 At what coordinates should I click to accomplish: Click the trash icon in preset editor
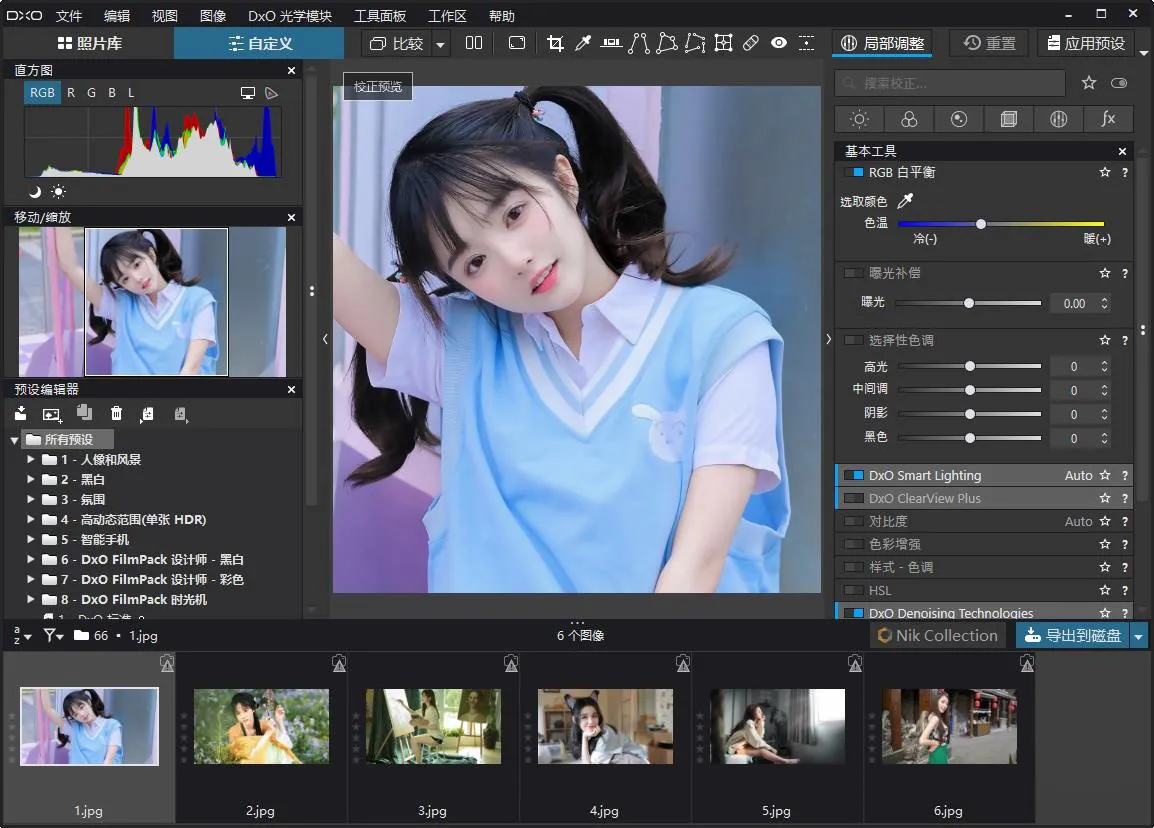click(116, 413)
